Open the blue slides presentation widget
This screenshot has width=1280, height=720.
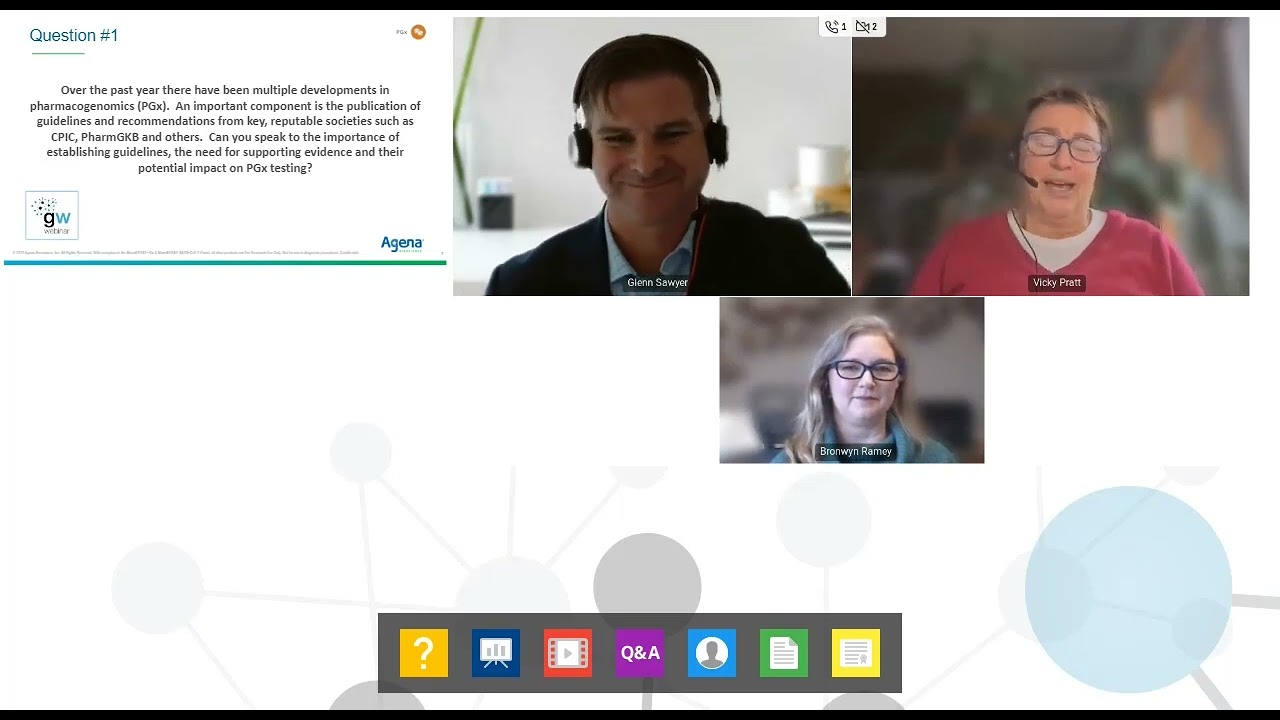(x=496, y=653)
